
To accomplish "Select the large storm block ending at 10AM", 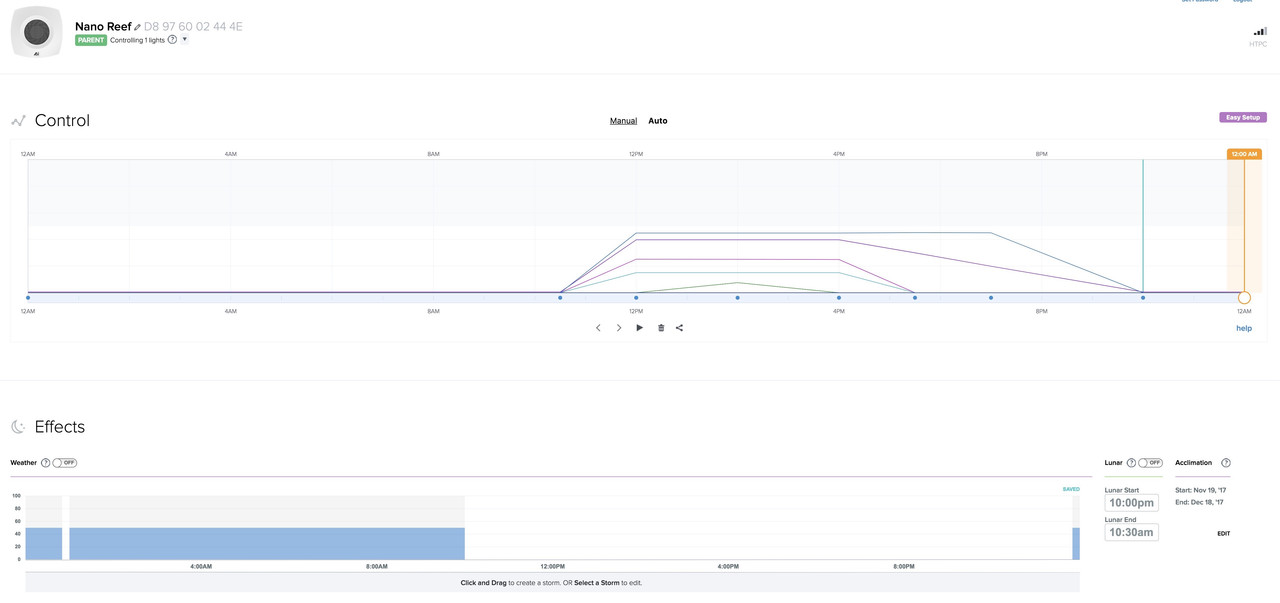I will [267, 544].
